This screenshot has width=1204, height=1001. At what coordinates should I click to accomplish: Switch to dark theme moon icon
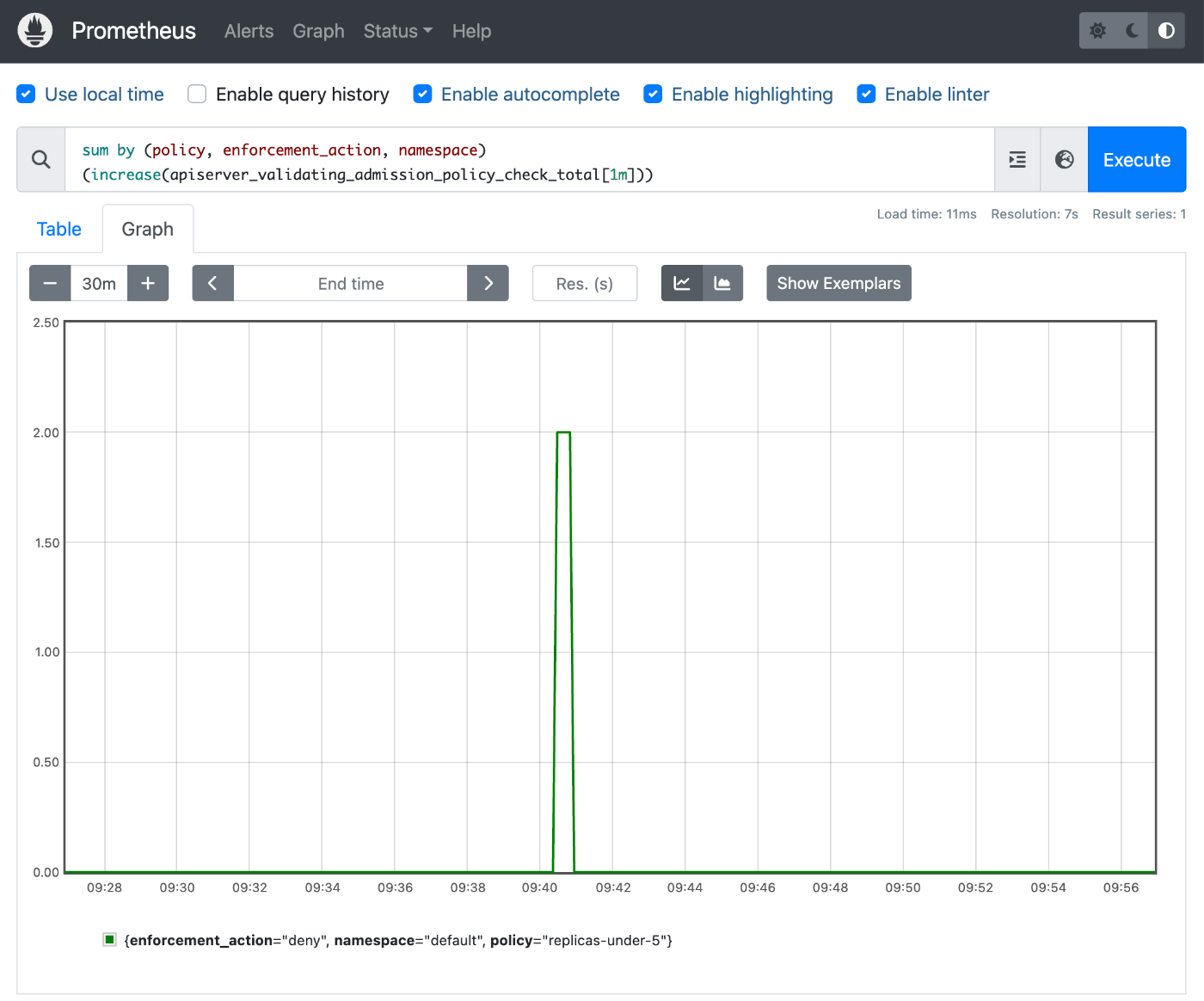(1132, 31)
